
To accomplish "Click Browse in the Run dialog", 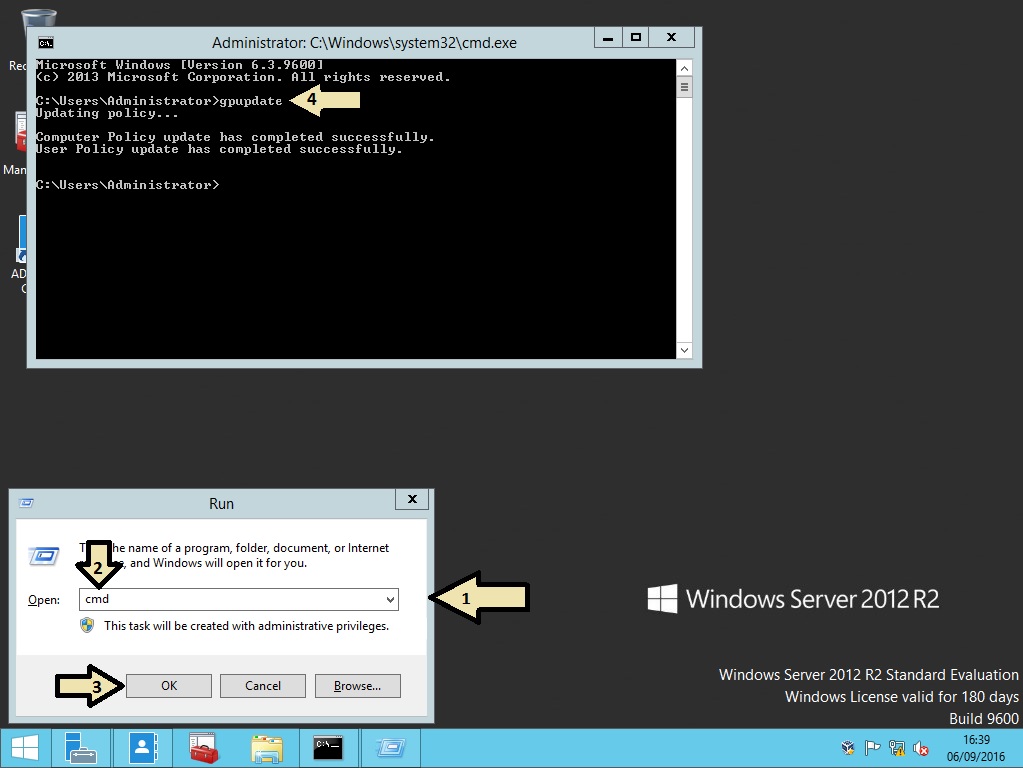I will tap(357, 685).
